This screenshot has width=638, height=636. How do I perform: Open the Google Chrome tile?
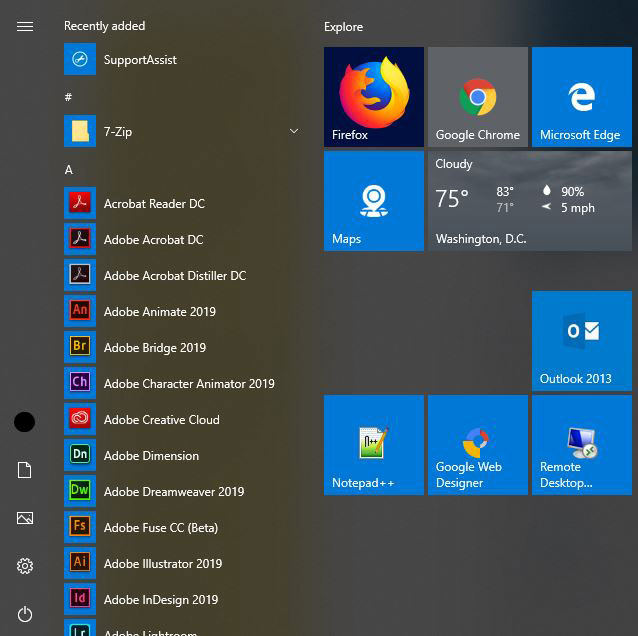[x=478, y=97]
